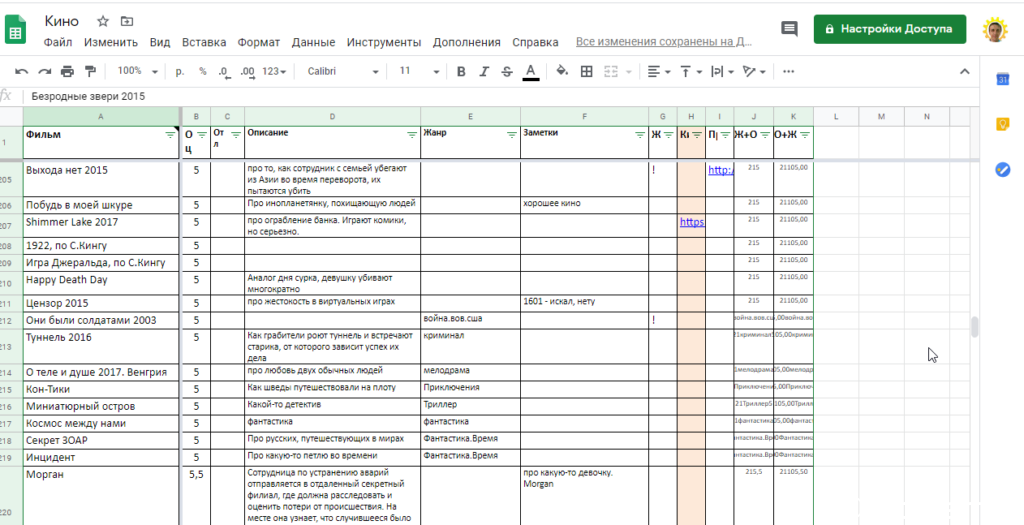Format as currency р.

180,72
